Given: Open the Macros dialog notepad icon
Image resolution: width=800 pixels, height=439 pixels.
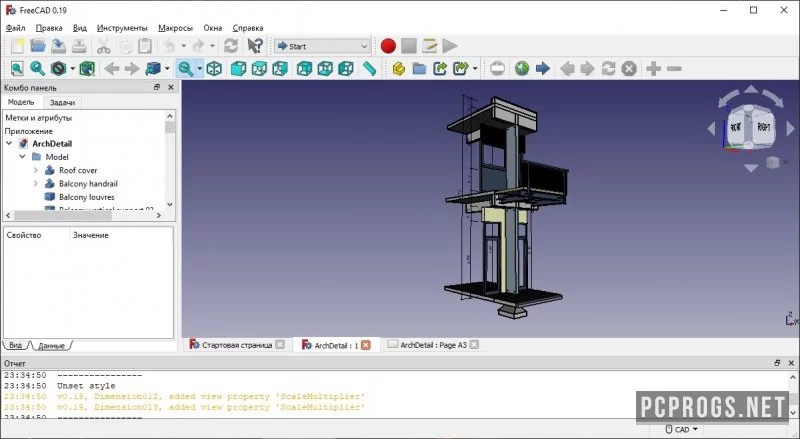Looking at the screenshot, I should coord(430,46).
